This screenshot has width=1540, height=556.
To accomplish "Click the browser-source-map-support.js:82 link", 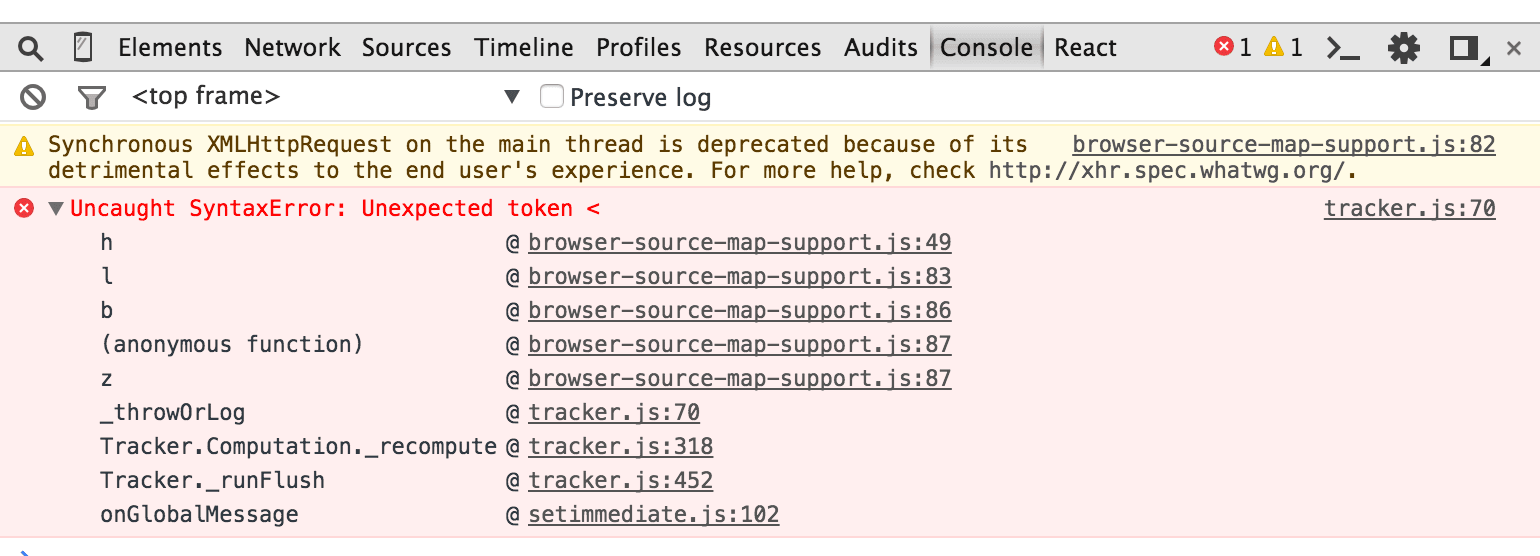I will coord(1283,145).
